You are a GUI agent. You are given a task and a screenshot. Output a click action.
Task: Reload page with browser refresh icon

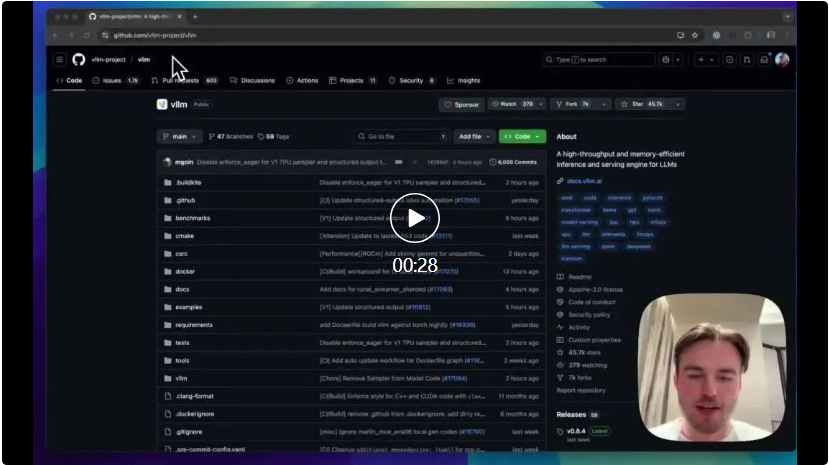[87, 35]
